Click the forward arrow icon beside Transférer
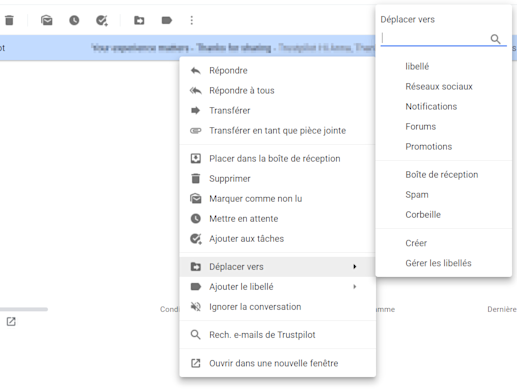 point(196,110)
